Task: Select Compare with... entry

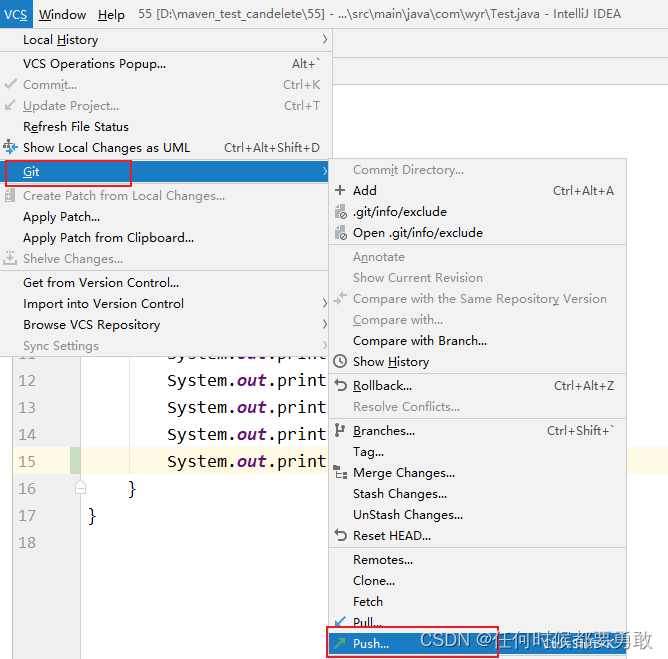Action: point(478,319)
